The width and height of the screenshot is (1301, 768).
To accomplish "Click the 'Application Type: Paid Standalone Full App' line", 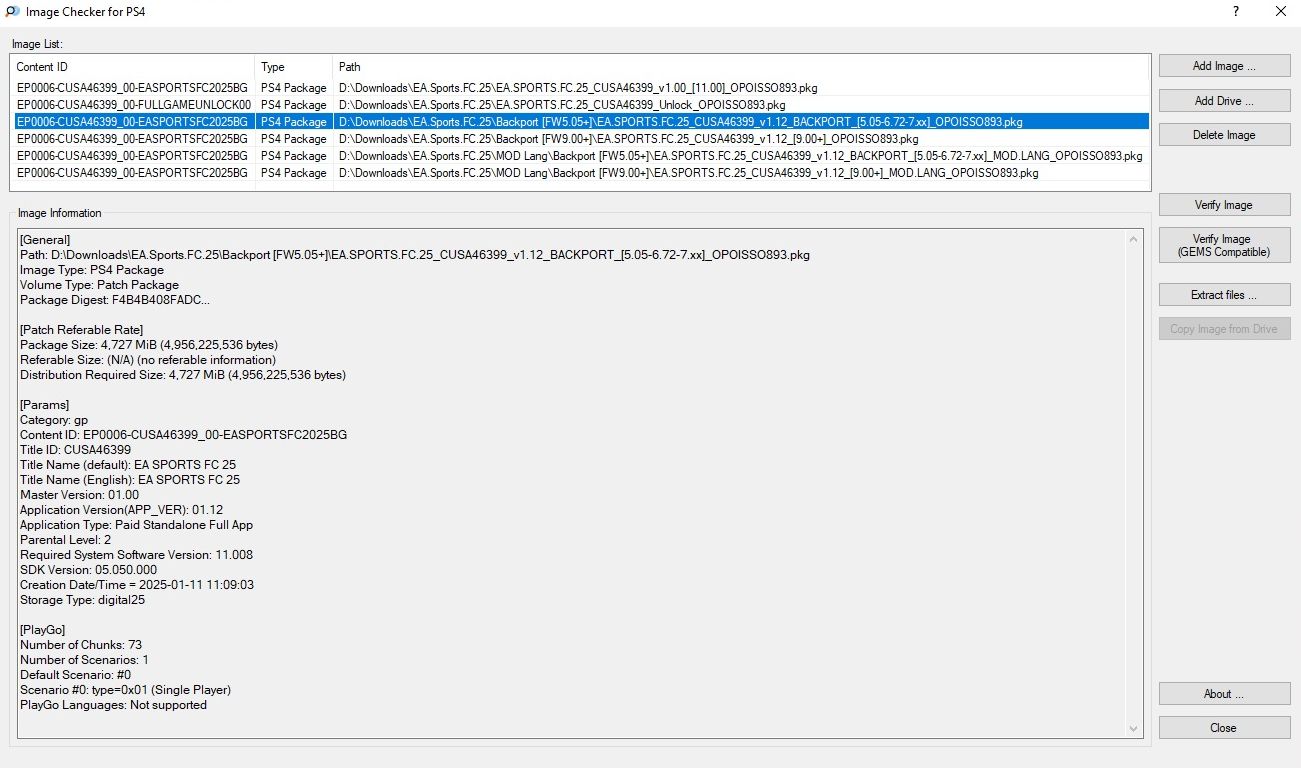I will [x=137, y=525].
